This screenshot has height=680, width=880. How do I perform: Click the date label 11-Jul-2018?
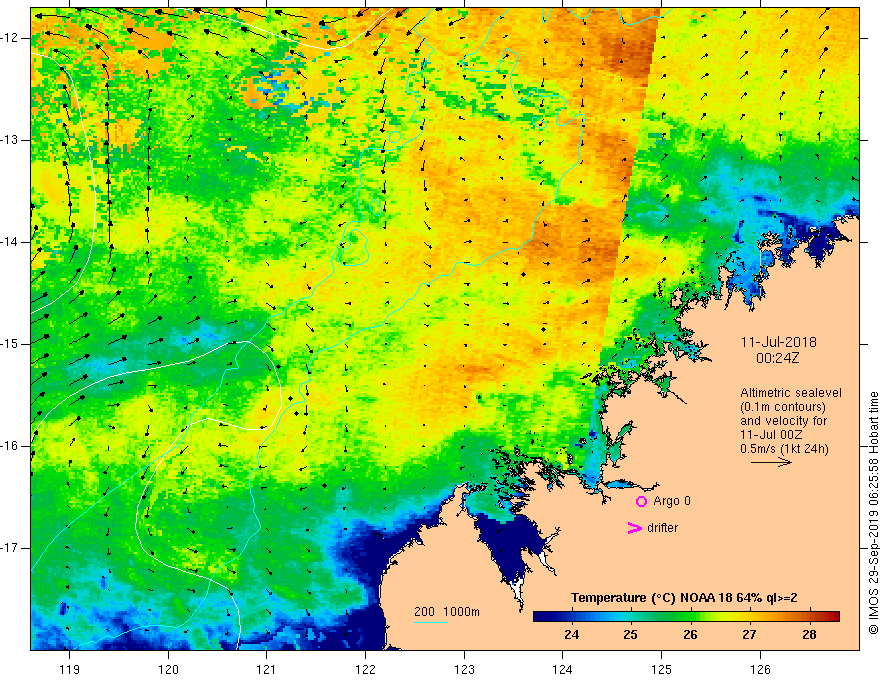(778, 342)
